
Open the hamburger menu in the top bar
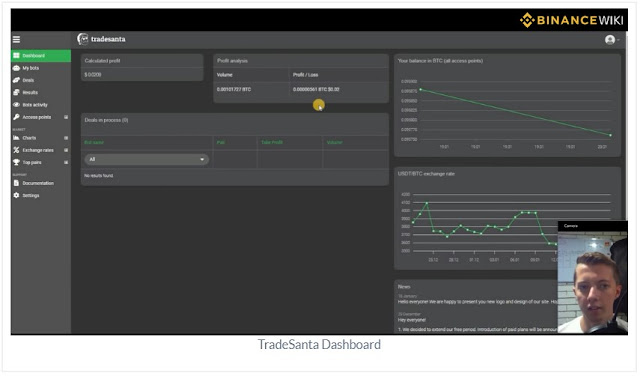click(x=16, y=39)
